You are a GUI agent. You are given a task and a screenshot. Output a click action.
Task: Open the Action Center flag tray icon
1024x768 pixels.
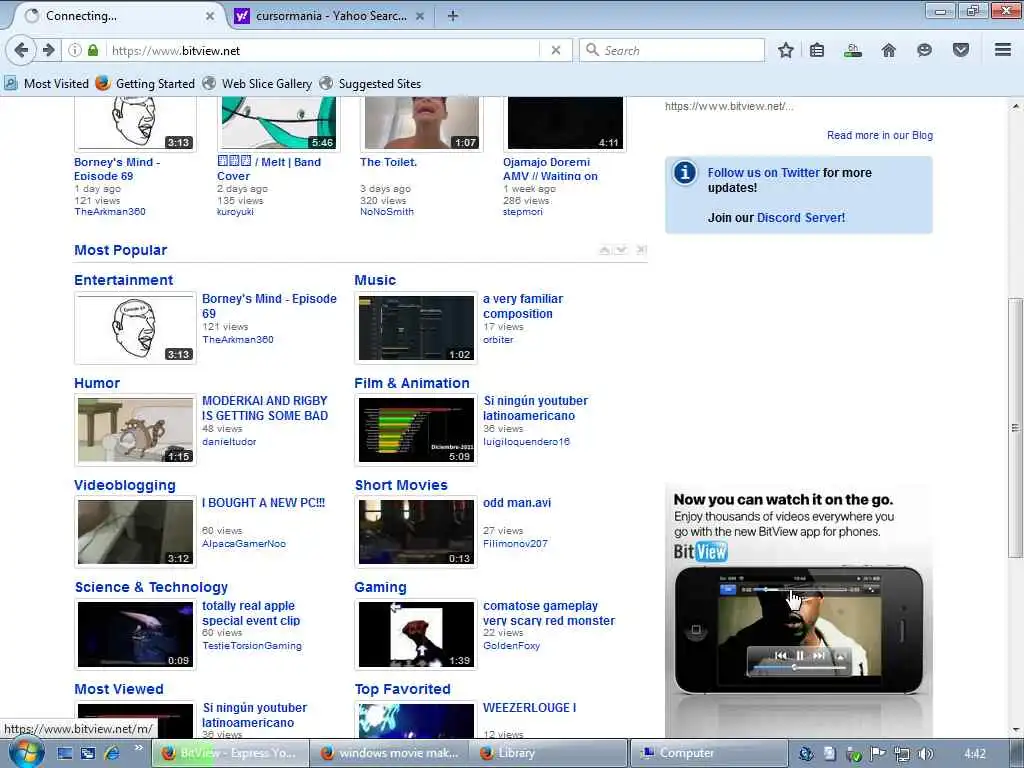pyautogui.click(x=877, y=754)
